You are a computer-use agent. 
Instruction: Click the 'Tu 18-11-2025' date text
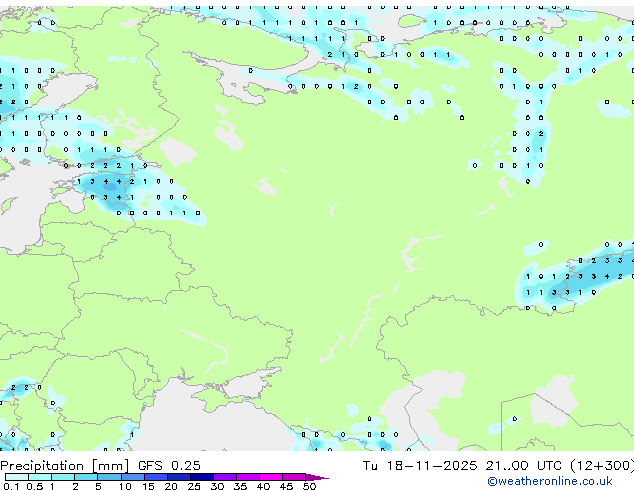(x=420, y=466)
